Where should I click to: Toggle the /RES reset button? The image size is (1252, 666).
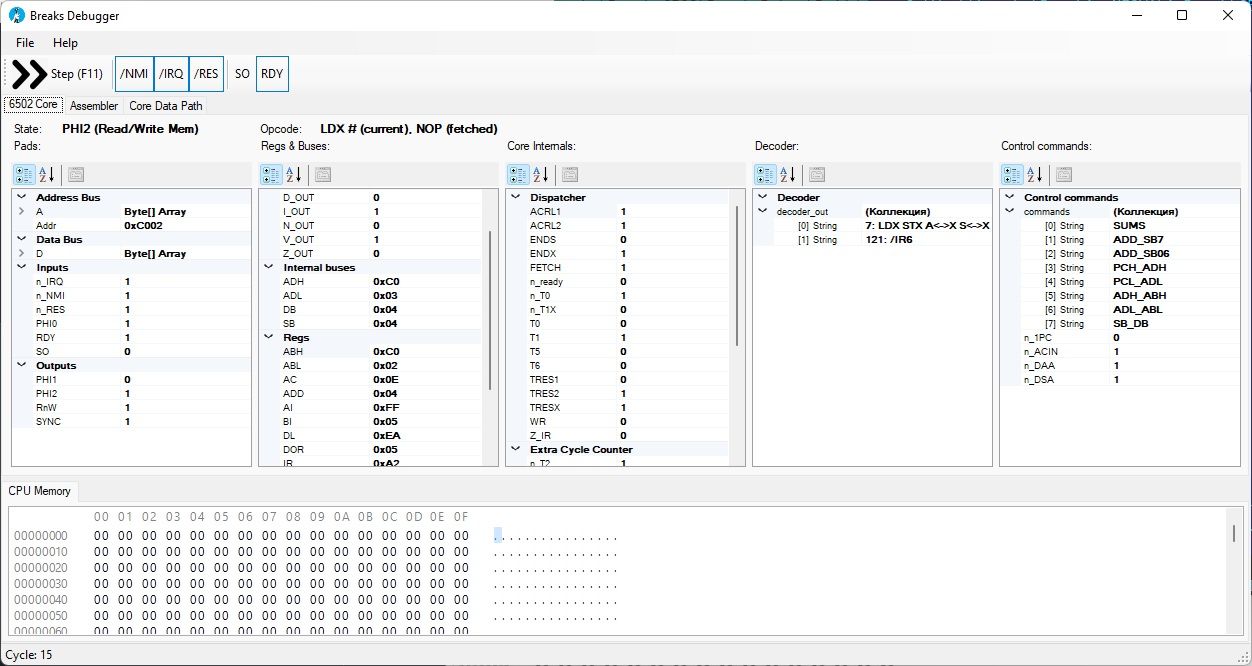point(206,74)
